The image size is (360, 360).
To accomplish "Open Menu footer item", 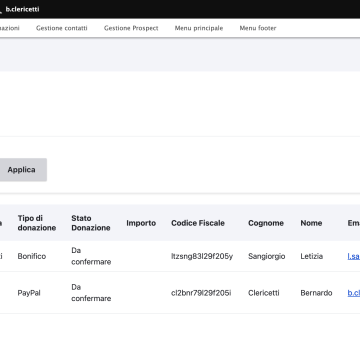I will coord(258,28).
